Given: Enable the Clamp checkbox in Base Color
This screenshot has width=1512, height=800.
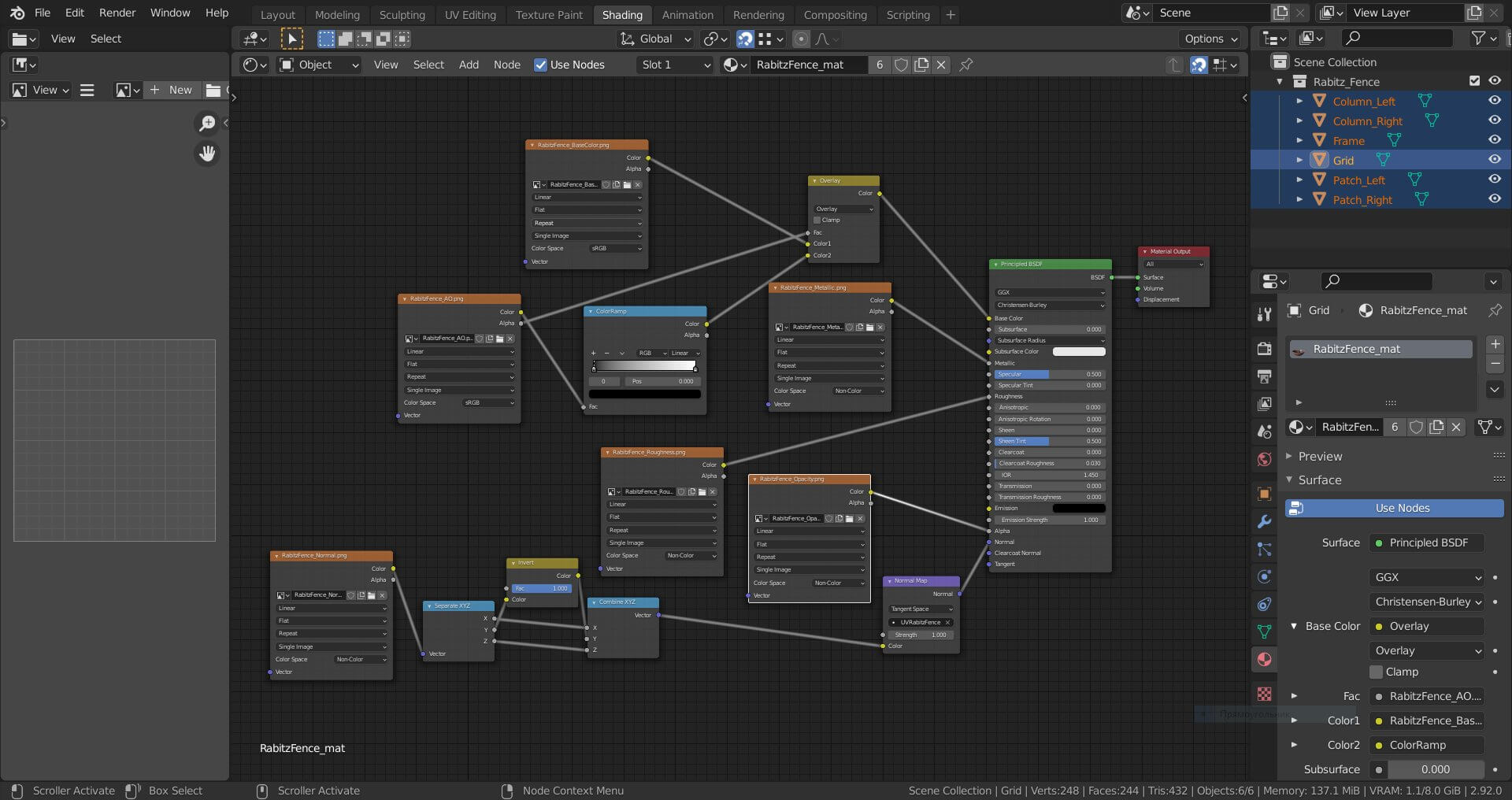Looking at the screenshot, I should (x=1377, y=672).
